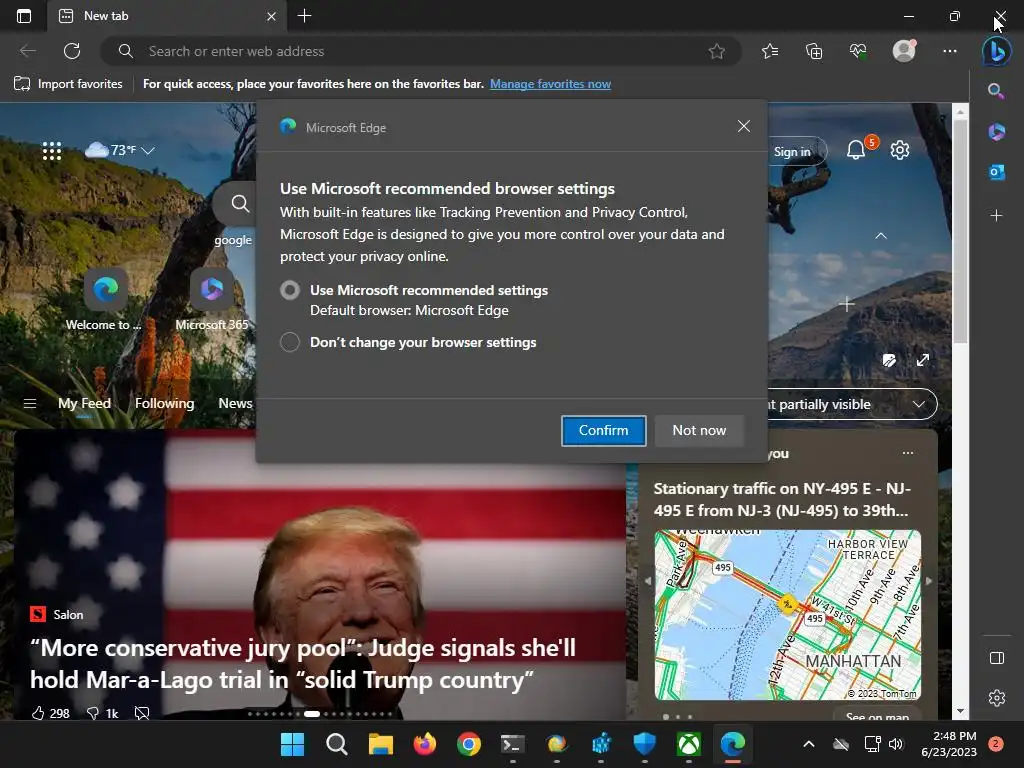This screenshot has width=1024, height=768.
Task: Open the tab actions menu icon
Action: pyautogui.click(x=24, y=16)
